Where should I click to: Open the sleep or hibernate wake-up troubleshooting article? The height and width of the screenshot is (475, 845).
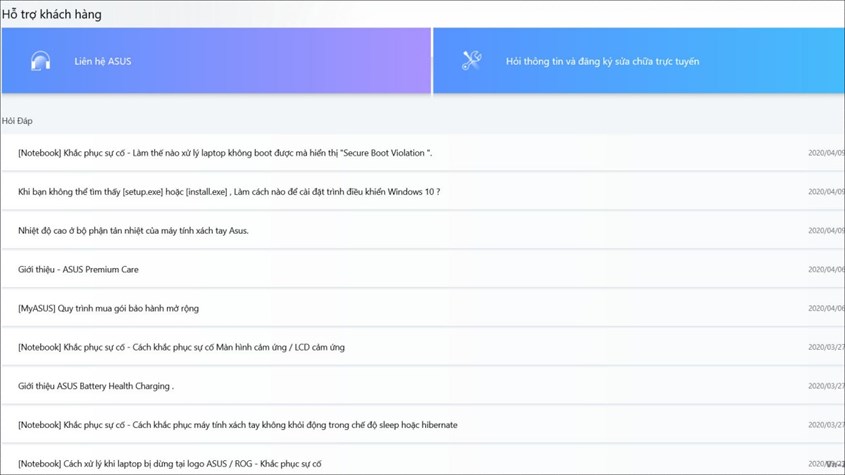tap(237, 425)
